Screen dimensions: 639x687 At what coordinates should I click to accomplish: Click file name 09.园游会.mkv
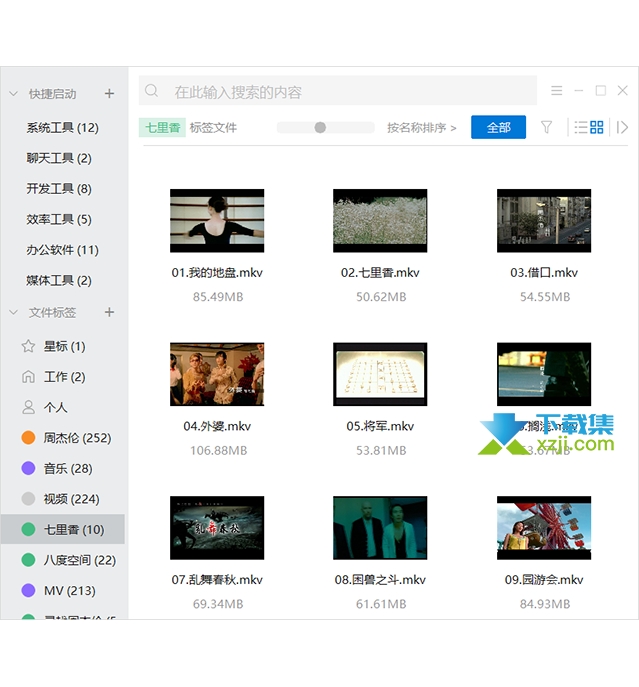(544, 580)
